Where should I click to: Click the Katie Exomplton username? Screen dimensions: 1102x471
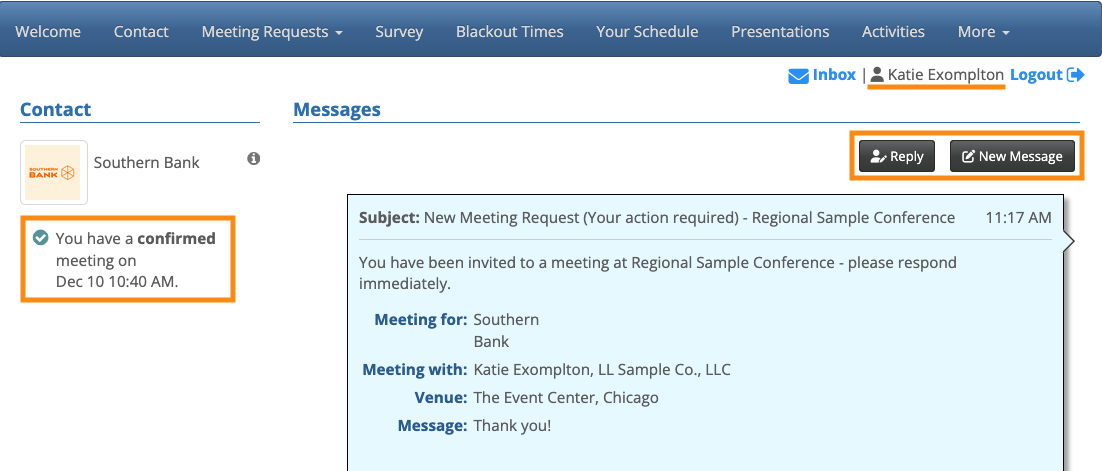click(945, 75)
